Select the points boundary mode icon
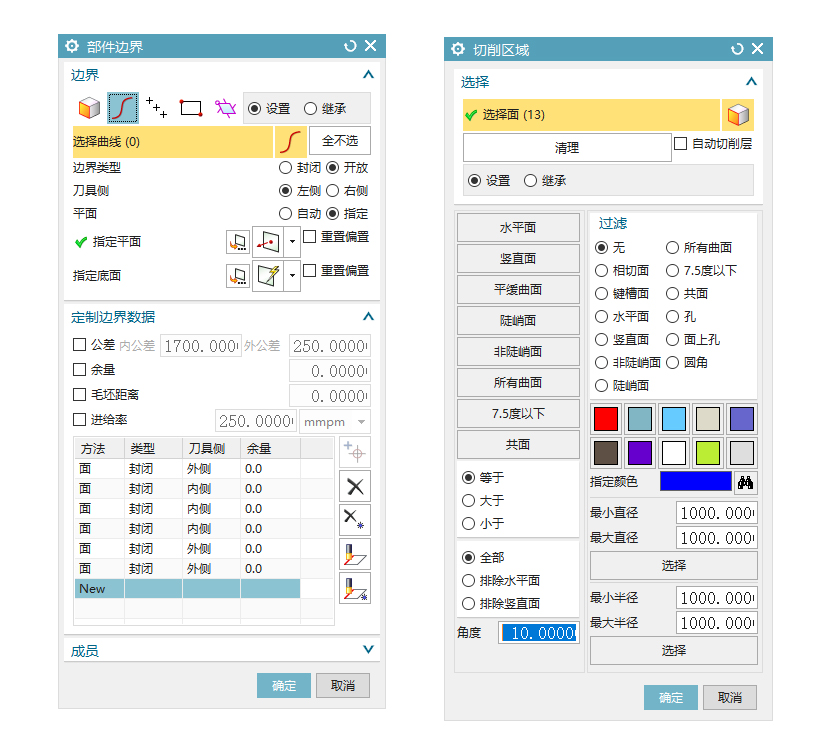831x756 pixels. (x=156, y=108)
